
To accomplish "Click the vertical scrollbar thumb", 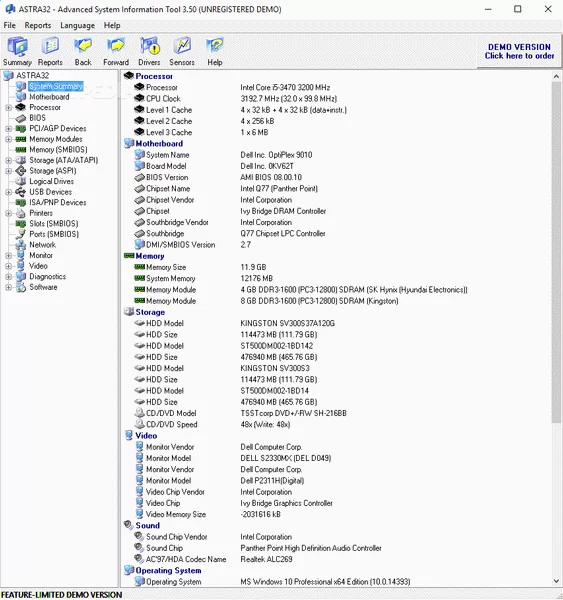I will pos(556,253).
